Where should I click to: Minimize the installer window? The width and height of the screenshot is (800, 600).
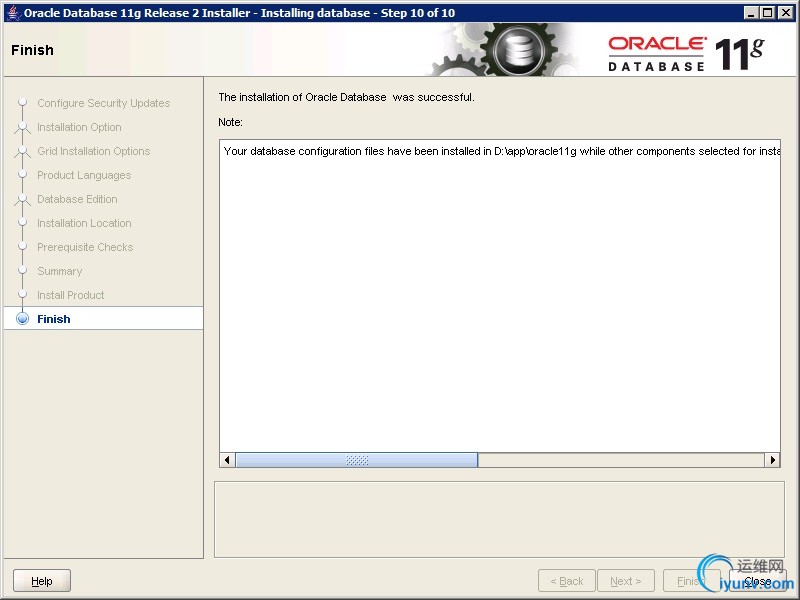pos(751,13)
